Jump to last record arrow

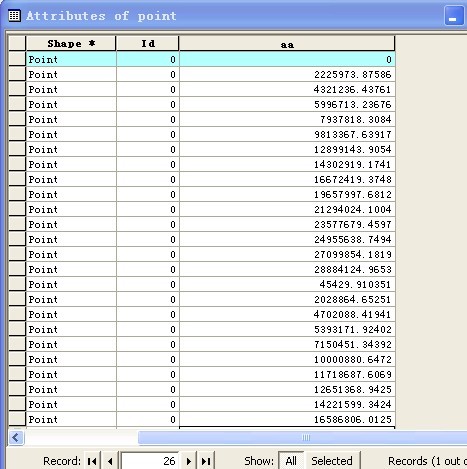point(206,461)
